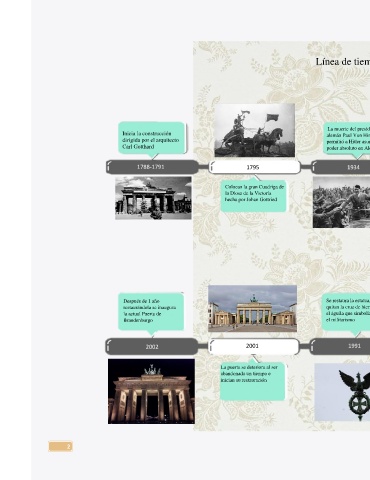Click the 2001 timeline marker
The image size is (370, 480).
(254, 346)
